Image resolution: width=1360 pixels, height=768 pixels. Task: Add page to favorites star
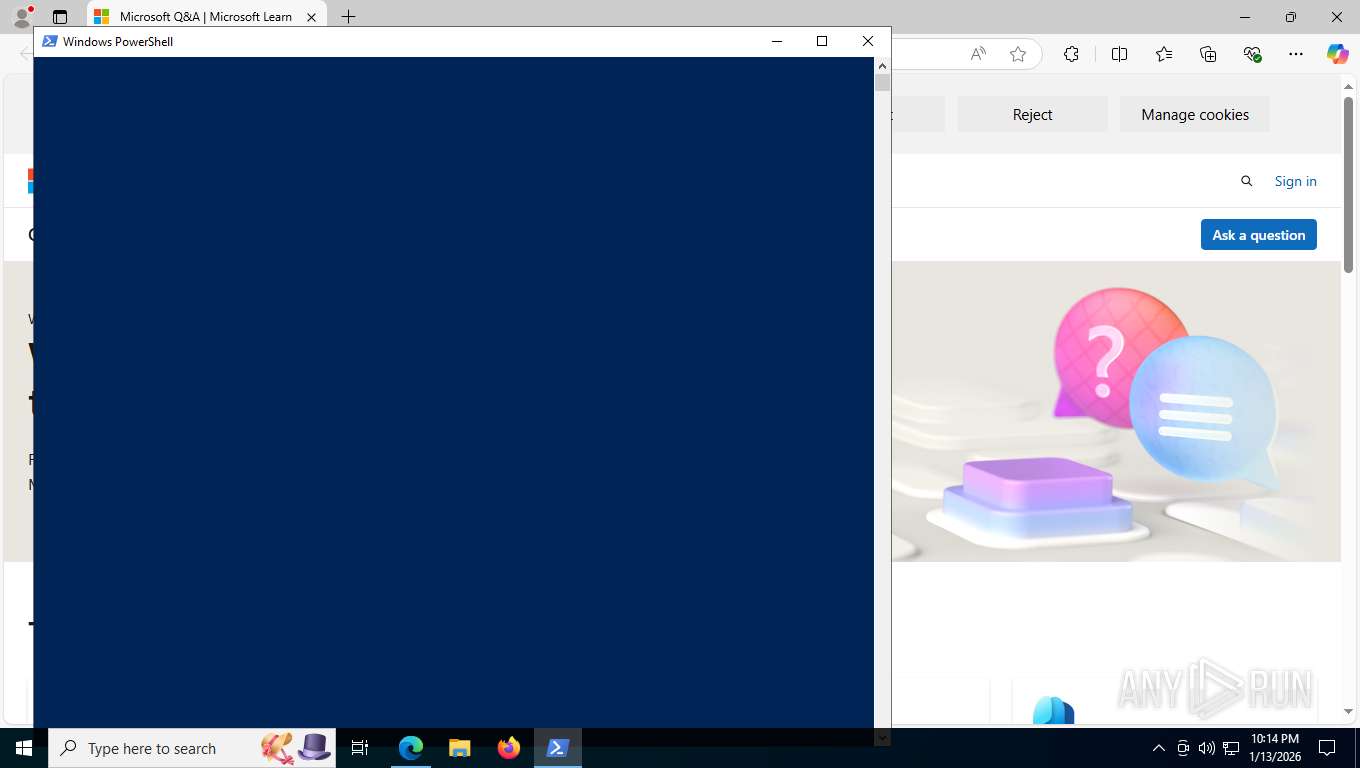(1018, 54)
